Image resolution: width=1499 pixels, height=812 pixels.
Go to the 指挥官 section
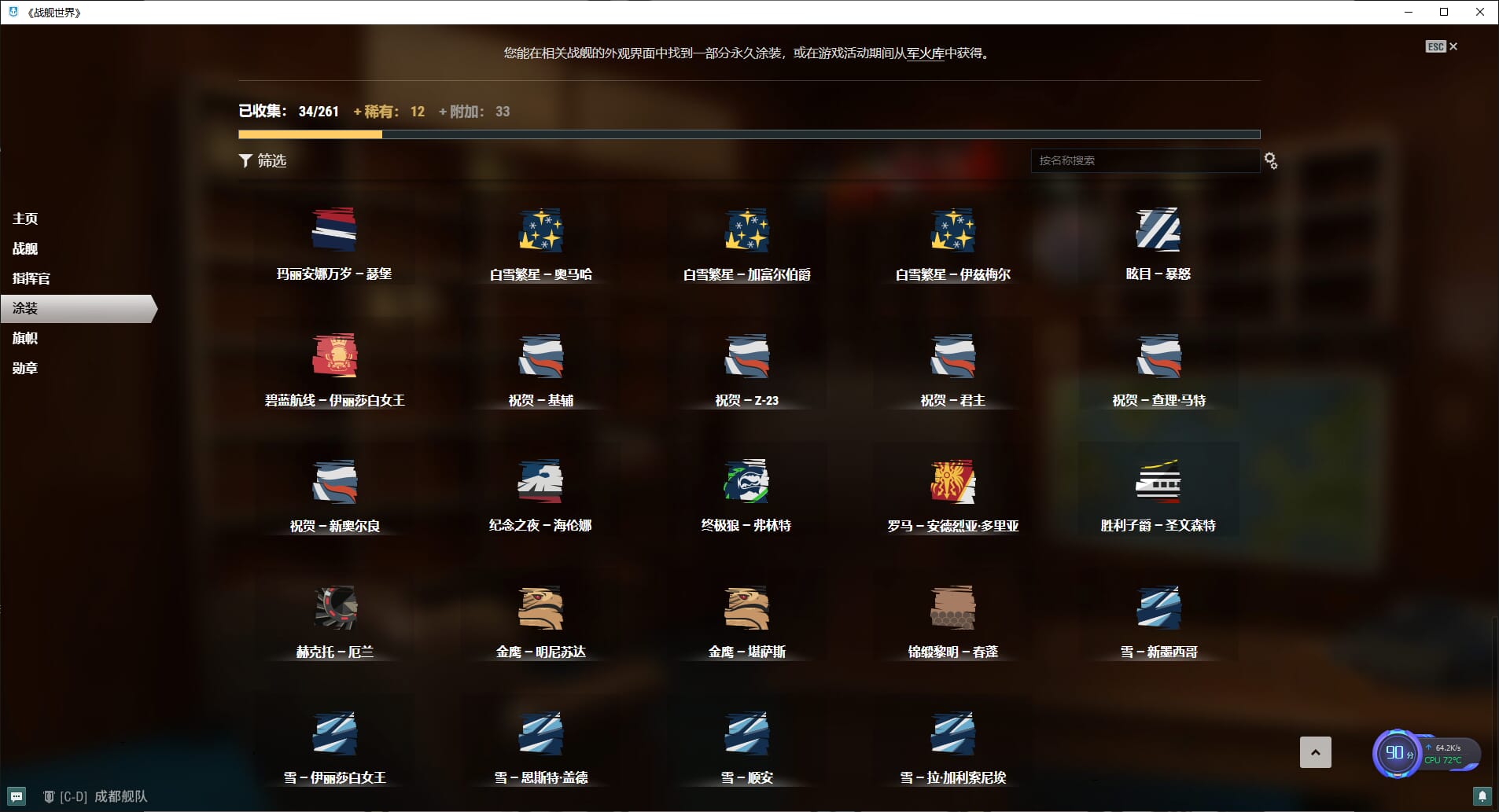coord(31,278)
